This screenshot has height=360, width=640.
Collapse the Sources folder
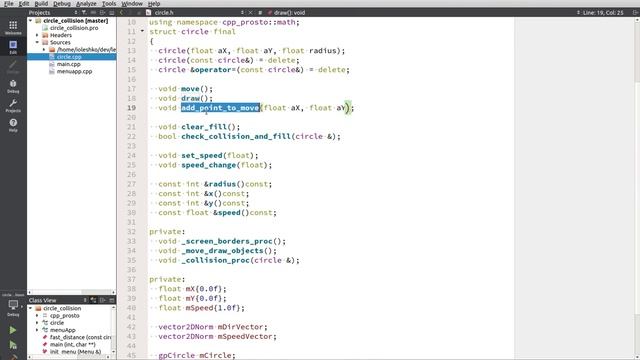click(37, 42)
